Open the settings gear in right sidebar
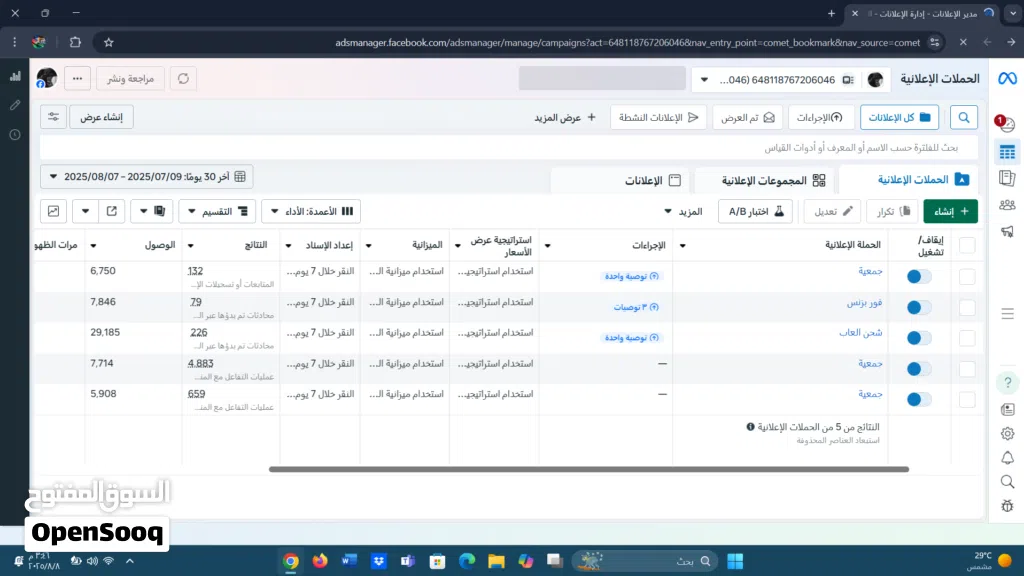Screen dimensions: 1024x576 point(1007,433)
